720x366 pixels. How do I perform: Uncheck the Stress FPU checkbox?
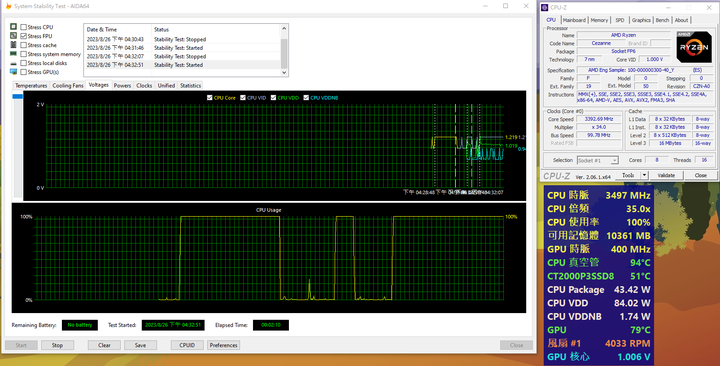coord(23,36)
